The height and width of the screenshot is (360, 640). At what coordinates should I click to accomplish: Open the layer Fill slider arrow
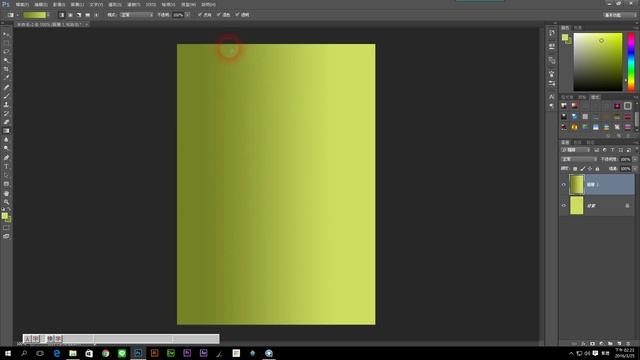point(635,169)
